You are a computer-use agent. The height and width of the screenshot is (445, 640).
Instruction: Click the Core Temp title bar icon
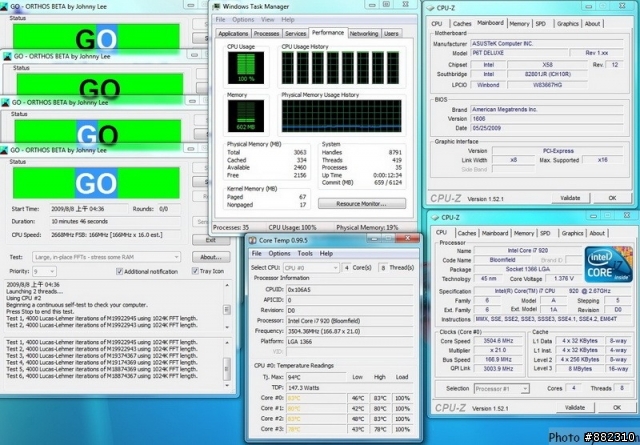[x=253, y=240]
